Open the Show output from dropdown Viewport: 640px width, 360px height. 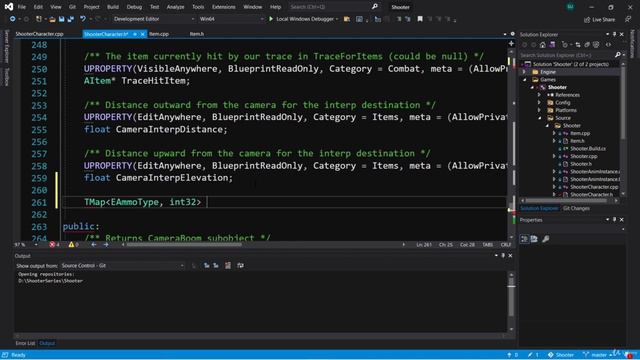[123, 265]
